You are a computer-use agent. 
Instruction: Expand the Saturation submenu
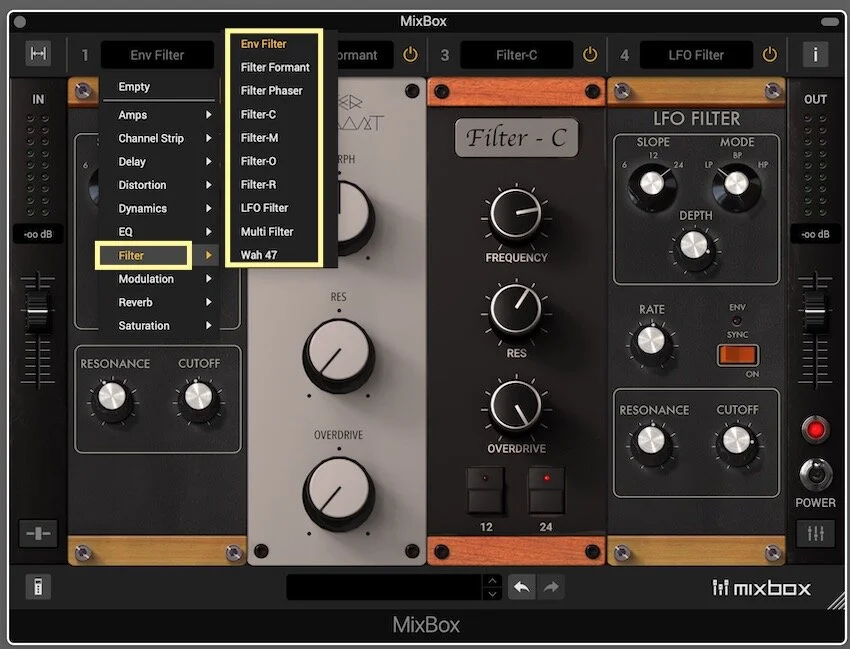coord(159,325)
